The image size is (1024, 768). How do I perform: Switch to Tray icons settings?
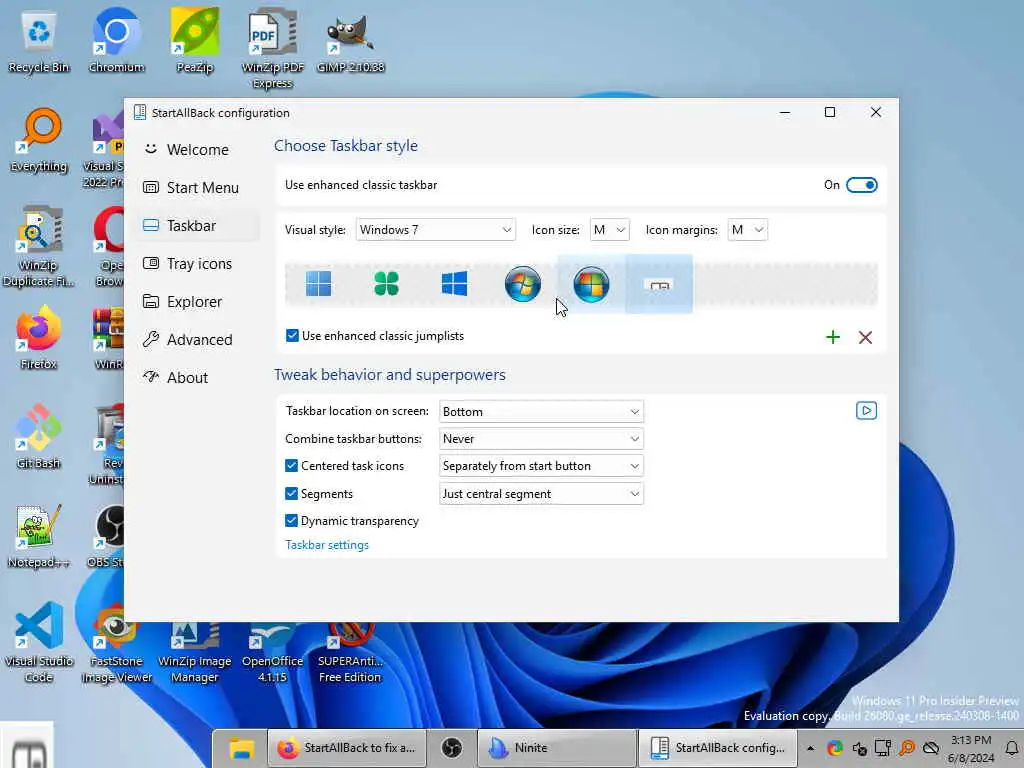point(198,263)
